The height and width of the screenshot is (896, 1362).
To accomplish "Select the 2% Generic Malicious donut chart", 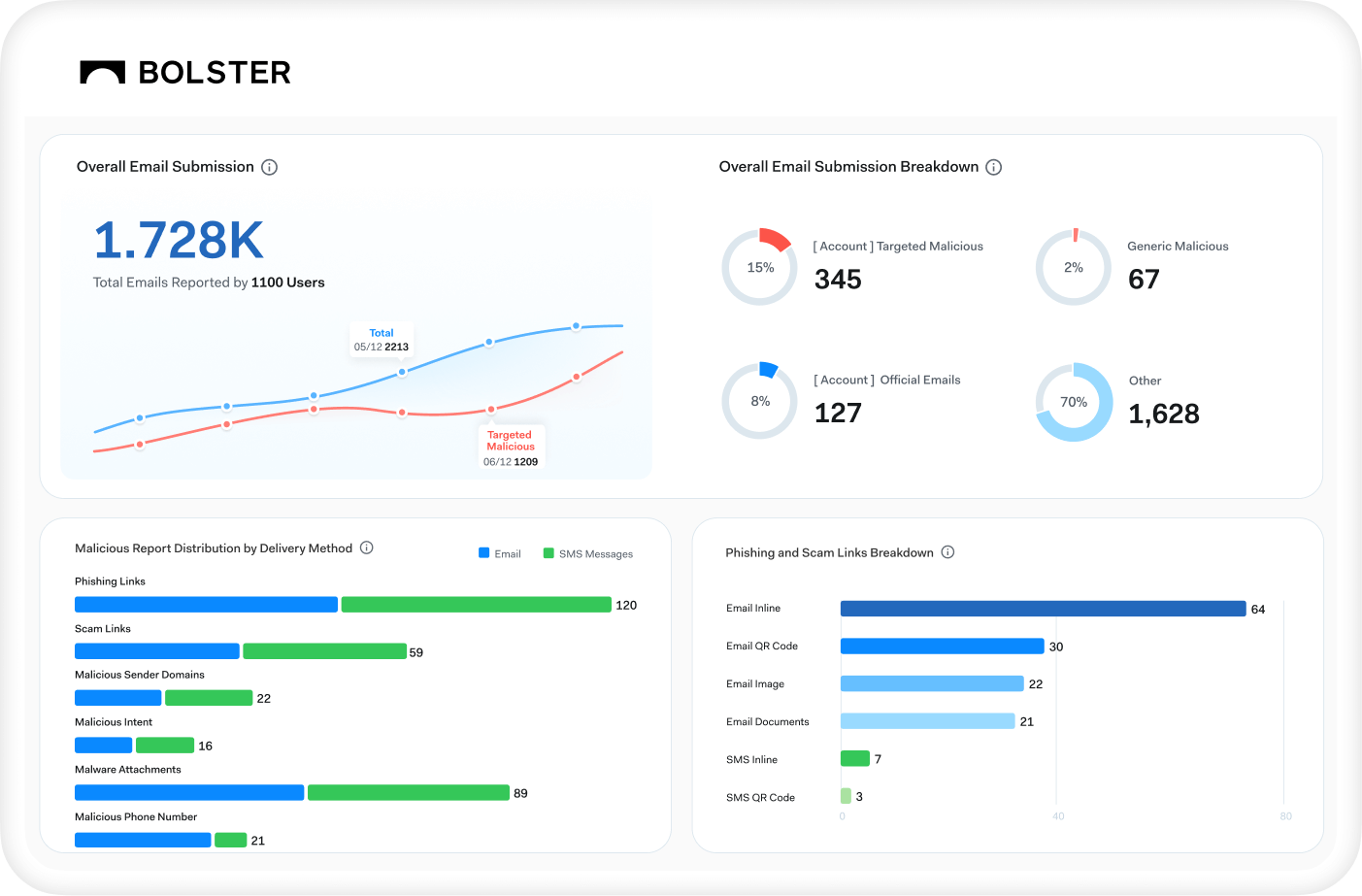I will point(1073,267).
